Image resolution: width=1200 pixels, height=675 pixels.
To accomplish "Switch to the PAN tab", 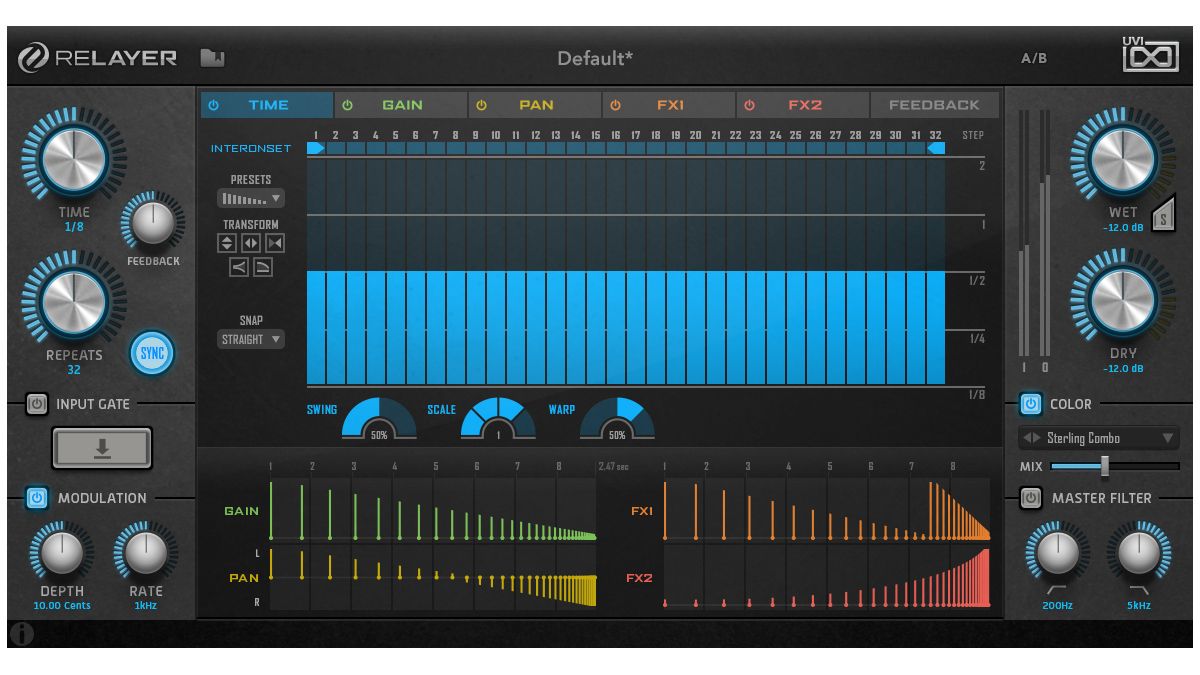I will [535, 105].
